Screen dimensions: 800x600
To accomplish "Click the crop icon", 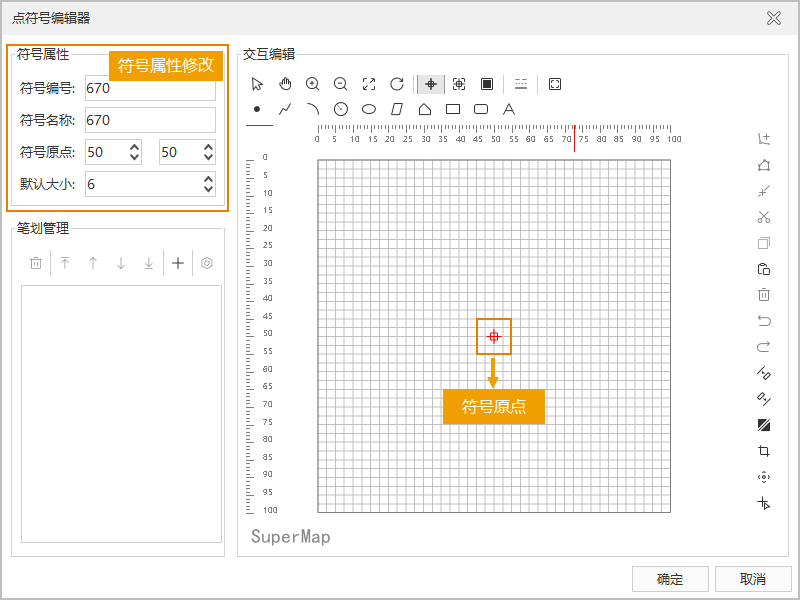I will 764,451.
